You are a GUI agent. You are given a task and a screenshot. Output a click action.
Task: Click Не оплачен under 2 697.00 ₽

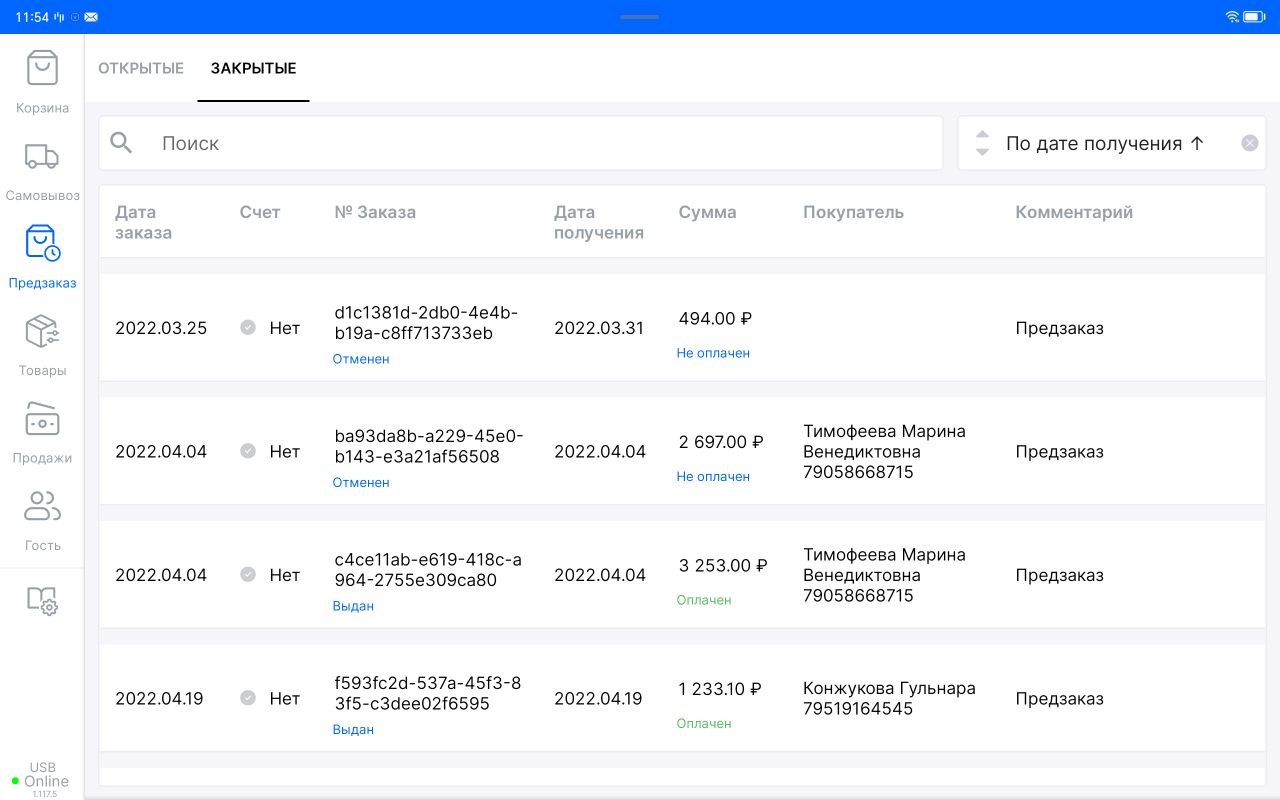click(713, 476)
